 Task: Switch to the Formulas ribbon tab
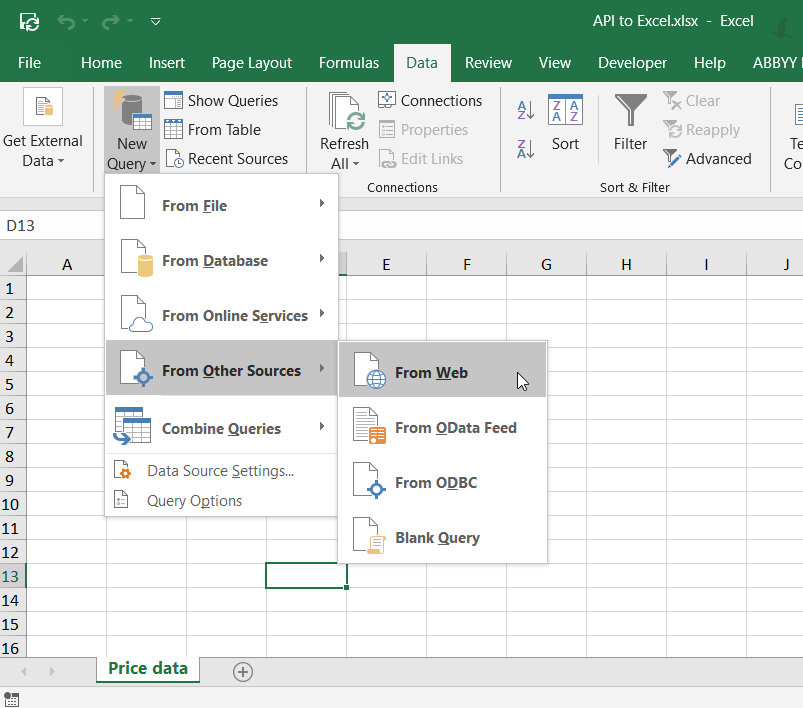point(348,62)
